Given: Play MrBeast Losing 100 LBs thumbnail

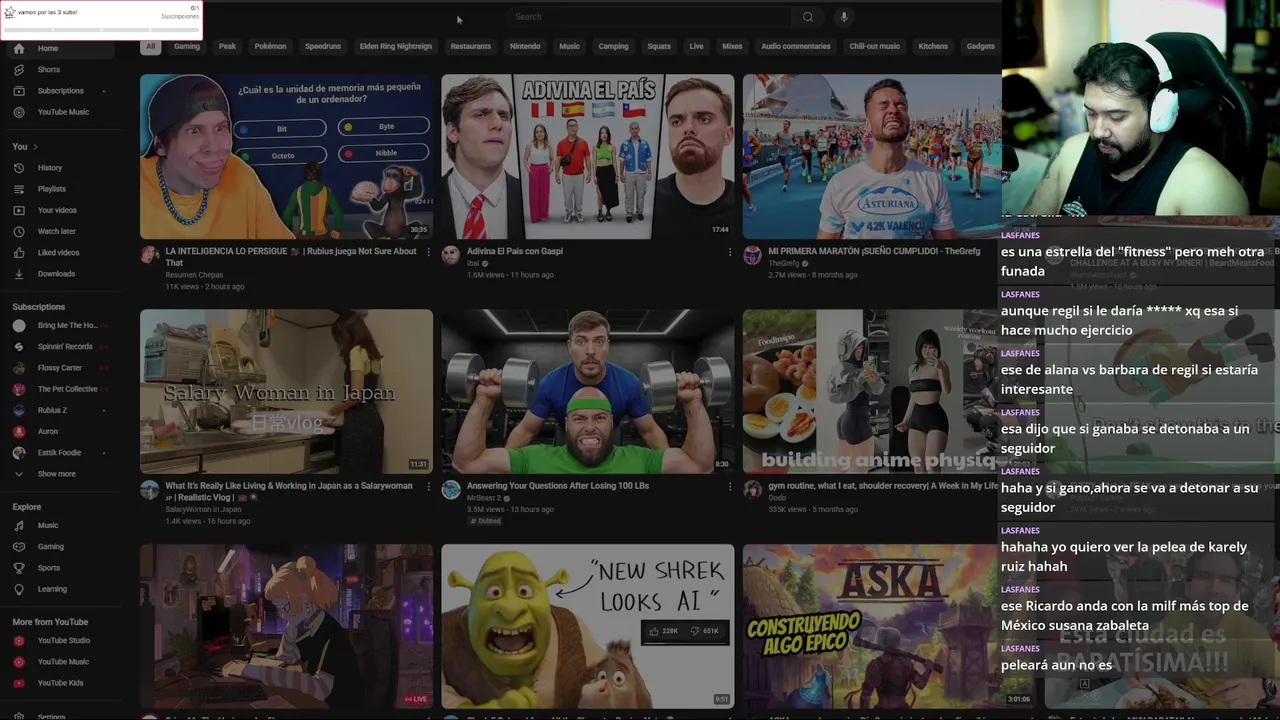Looking at the screenshot, I should (x=587, y=391).
